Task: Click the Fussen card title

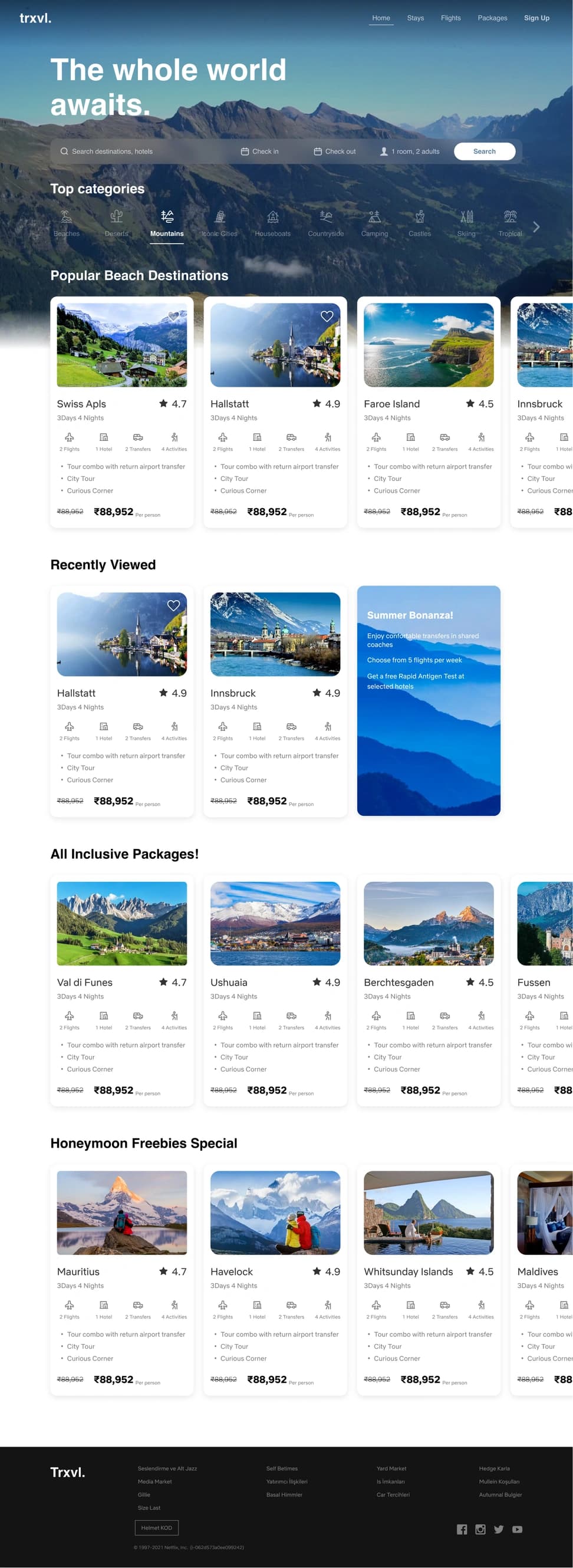Action: (534, 983)
